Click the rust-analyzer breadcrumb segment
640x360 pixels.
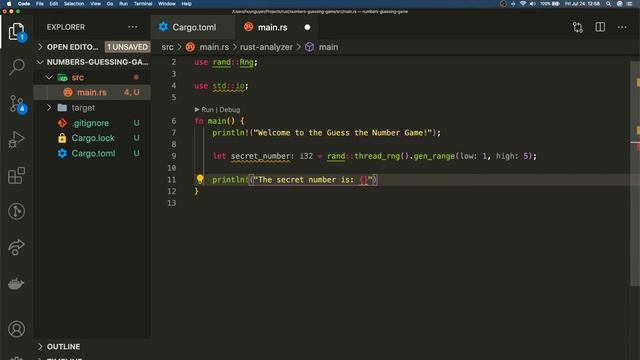(x=266, y=47)
